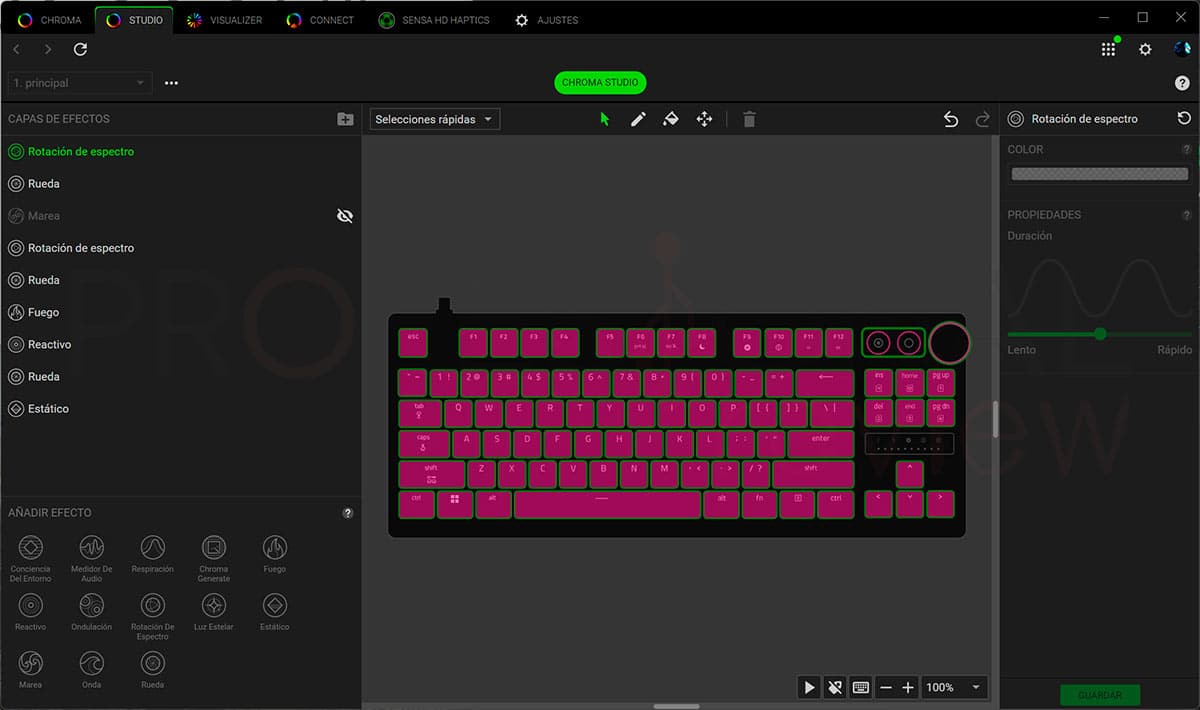Open the help icon below the profile avatar
Image resolution: width=1200 pixels, height=710 pixels.
tap(1182, 83)
